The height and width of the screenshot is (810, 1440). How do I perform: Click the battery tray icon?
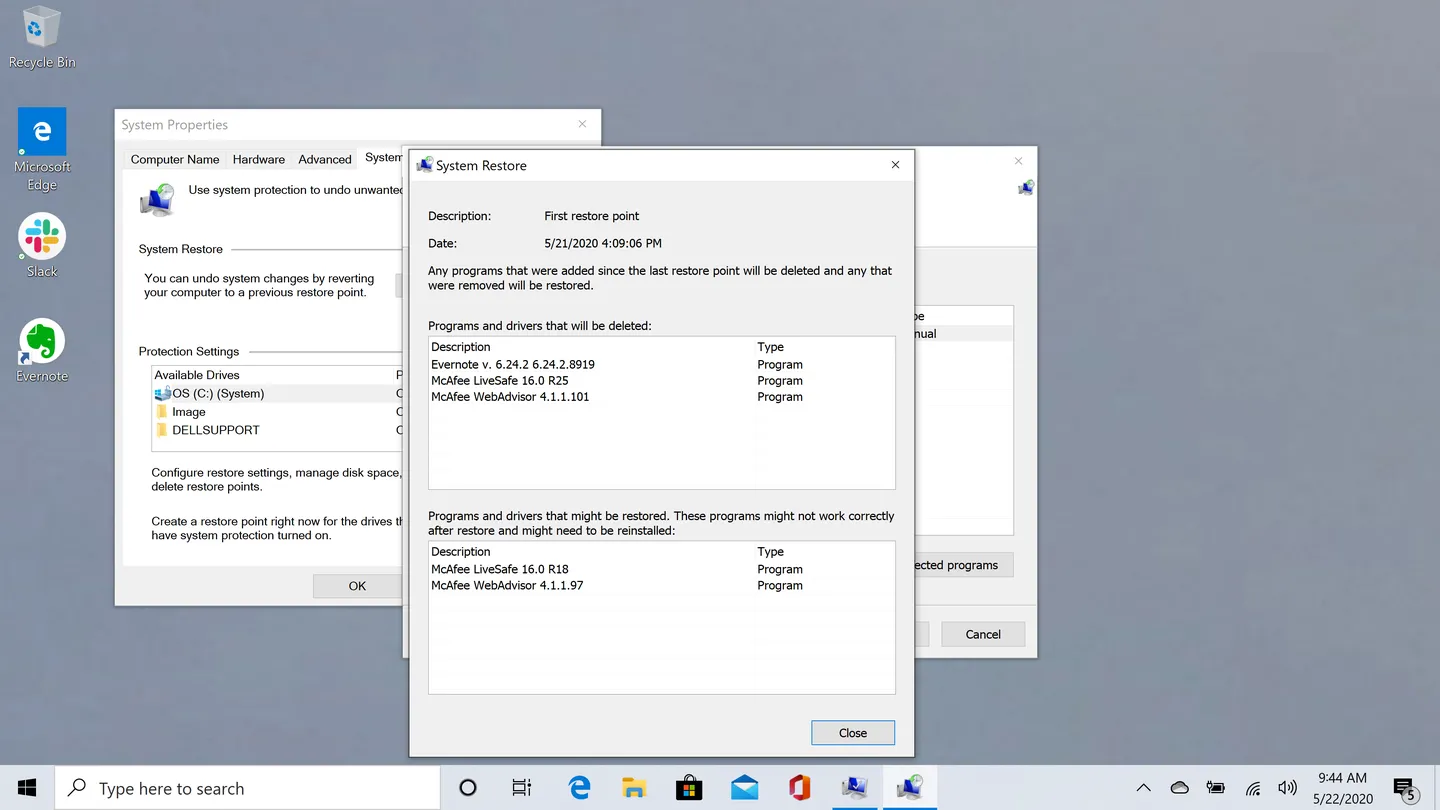click(x=1216, y=788)
